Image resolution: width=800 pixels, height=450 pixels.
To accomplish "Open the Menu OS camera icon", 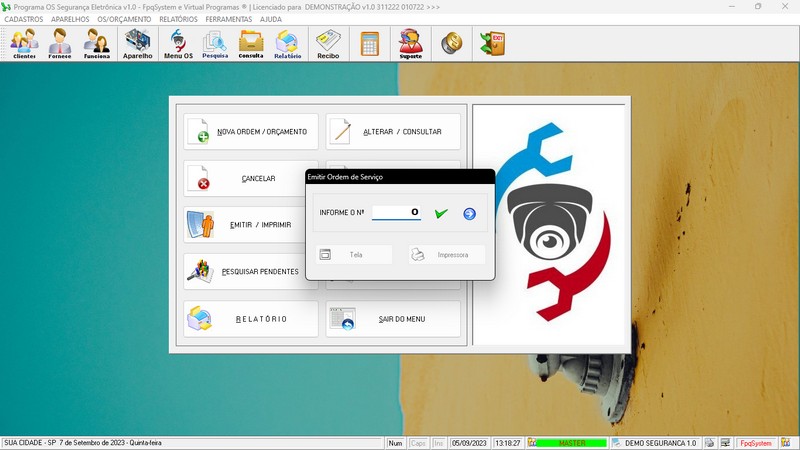I will (x=178, y=44).
